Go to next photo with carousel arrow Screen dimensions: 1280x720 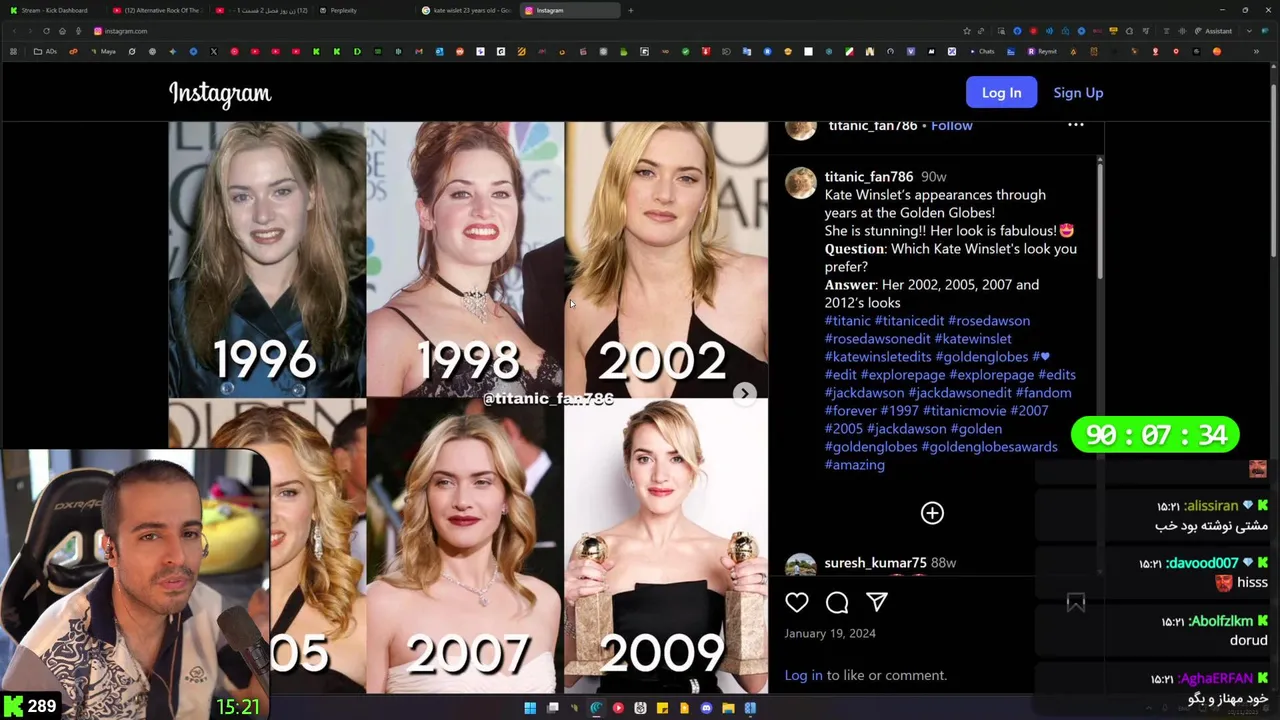745,393
